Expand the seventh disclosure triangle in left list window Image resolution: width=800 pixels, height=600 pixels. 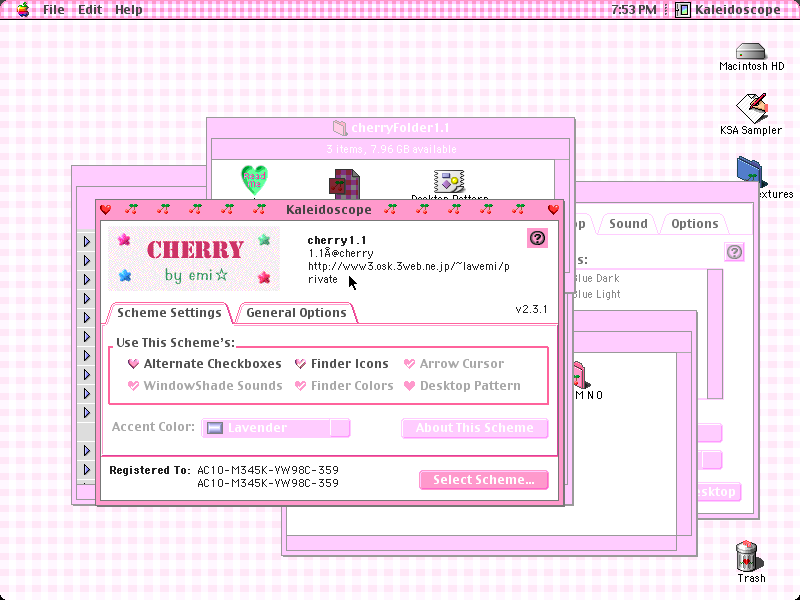[87, 356]
